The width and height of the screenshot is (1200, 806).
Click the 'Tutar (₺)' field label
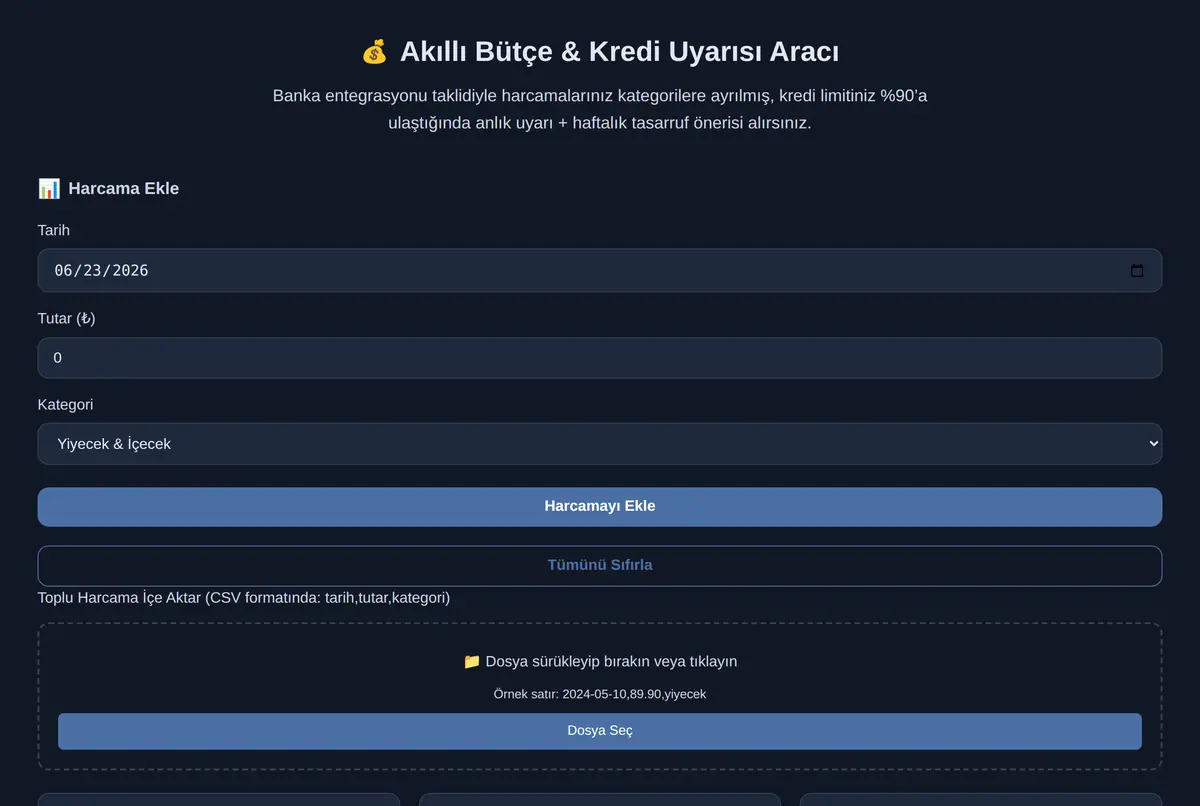click(67, 318)
